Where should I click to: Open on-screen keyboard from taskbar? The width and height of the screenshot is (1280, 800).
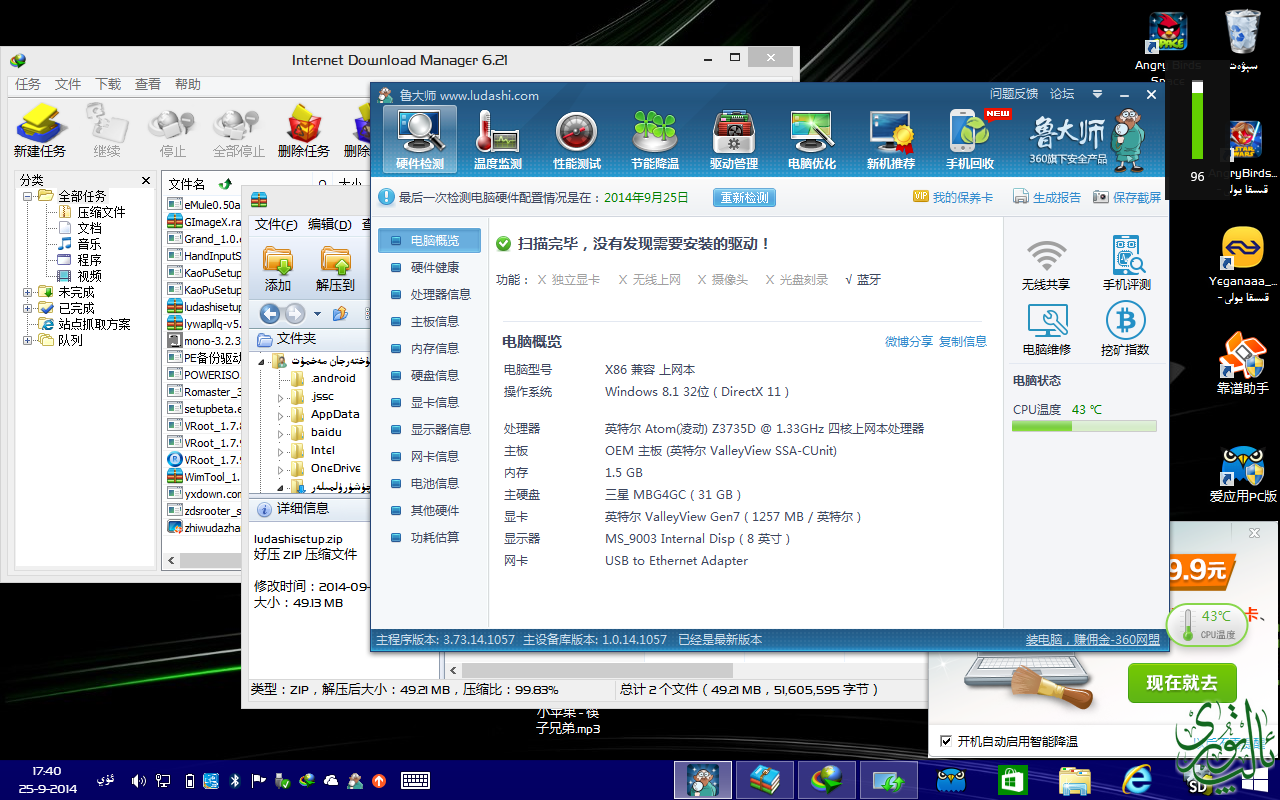[x=415, y=780]
